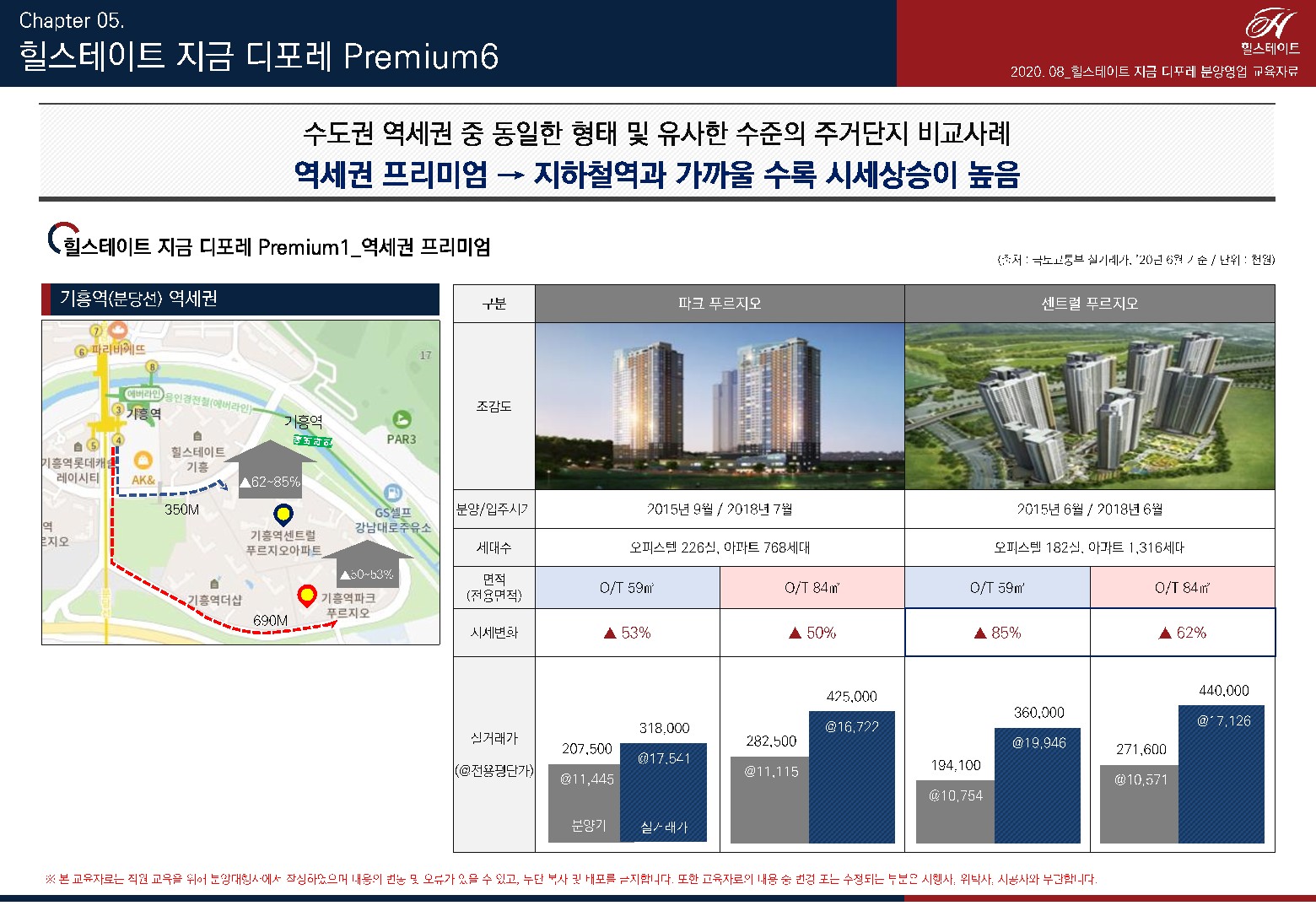This screenshot has height=911, width=1316.
Task: Click the 360,000 value above the bar
Action: 1038,713
